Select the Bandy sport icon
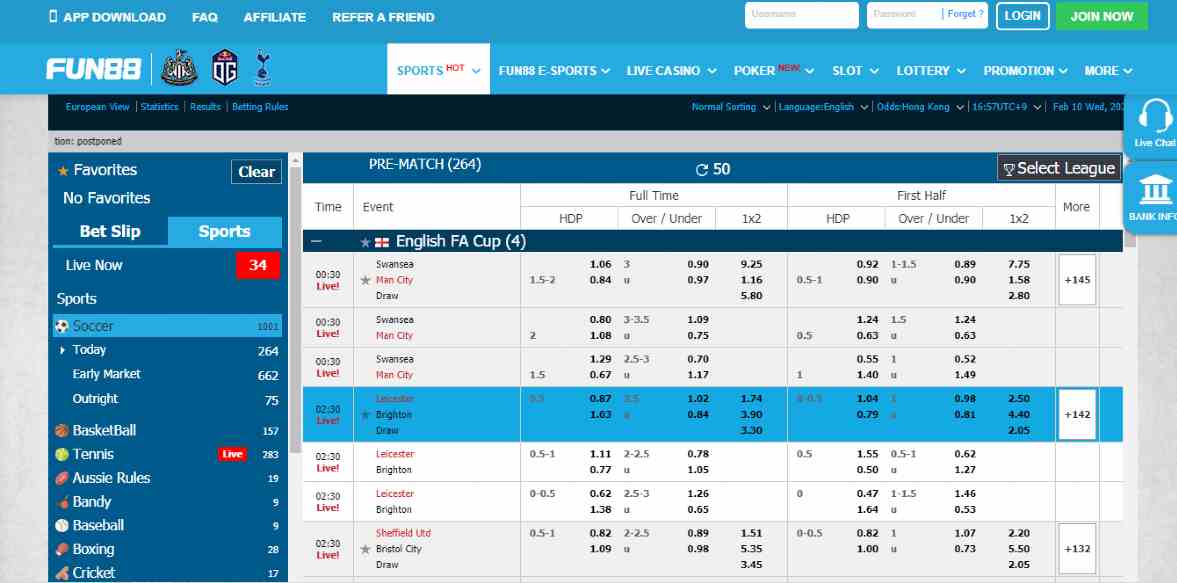Screen dimensions: 1177x583 62,502
